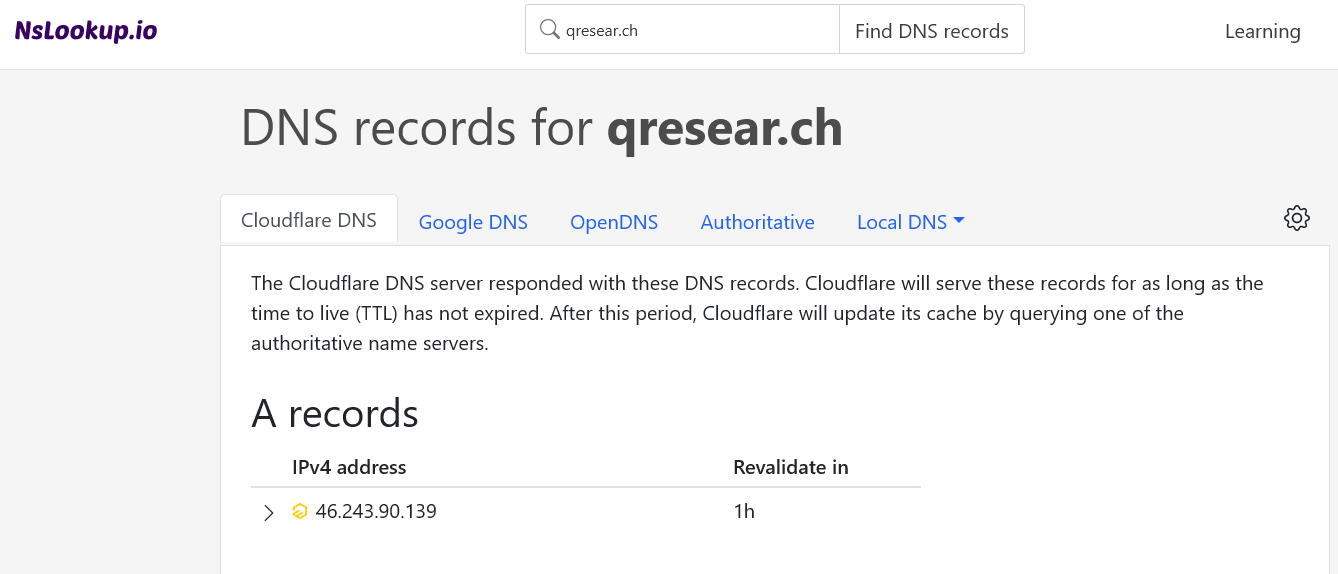
Task: Switch to the Google DNS tab
Action: click(473, 222)
